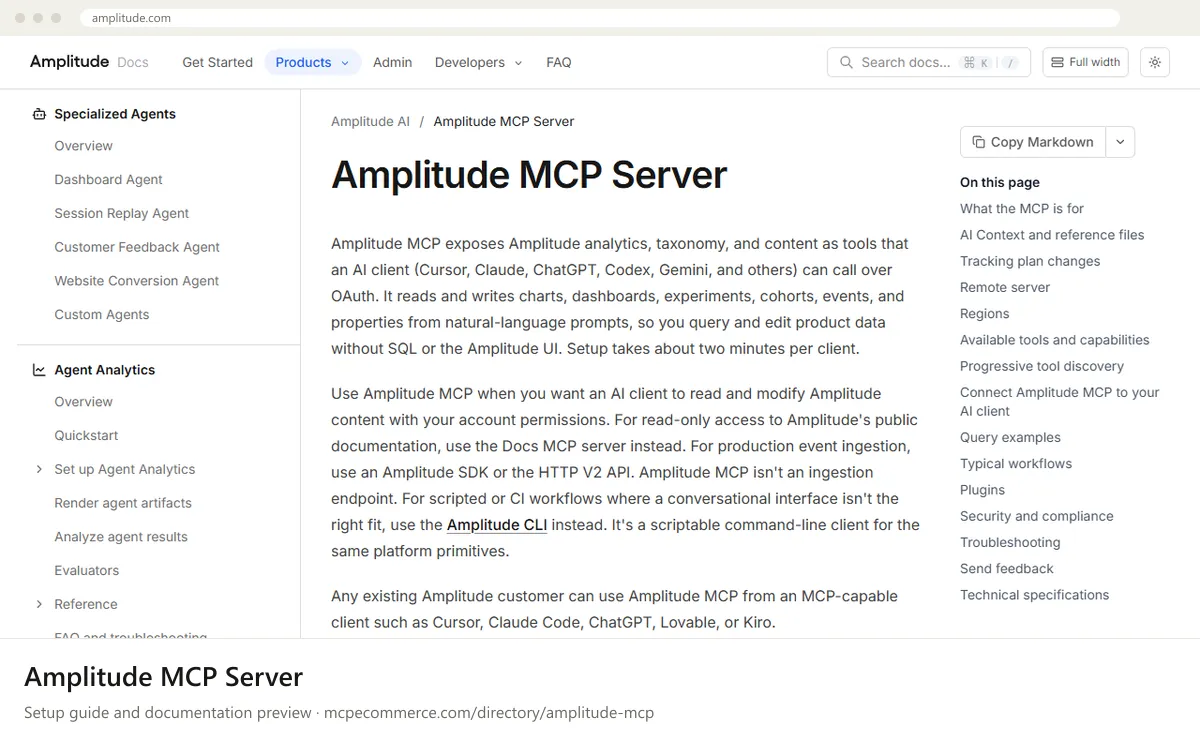
Task: Follow the Amplitude CLI link
Action: pyautogui.click(x=497, y=524)
